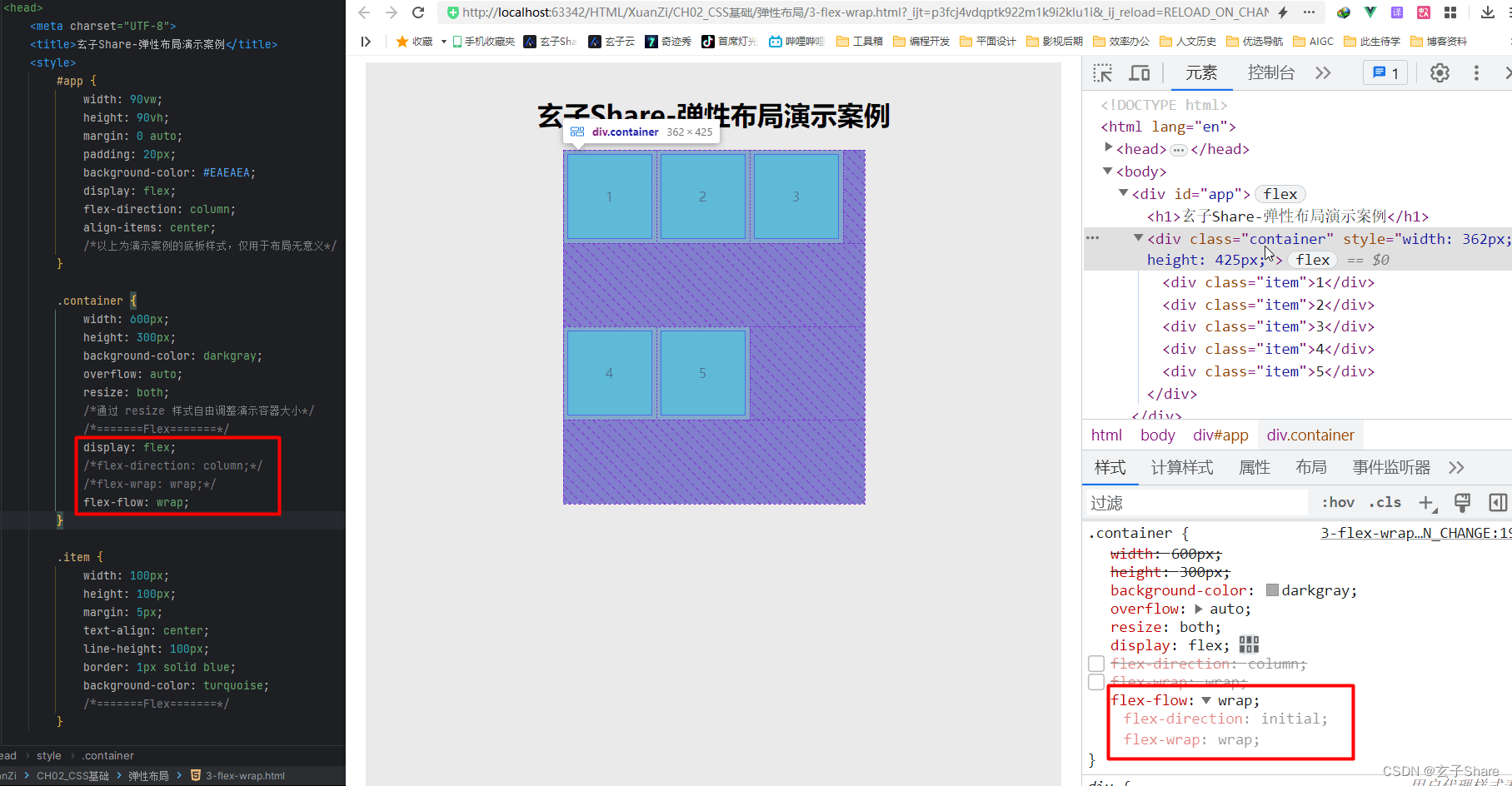Open the 工具箱 bookmark folder
Screen dimensions: 1512x786
tap(860, 41)
